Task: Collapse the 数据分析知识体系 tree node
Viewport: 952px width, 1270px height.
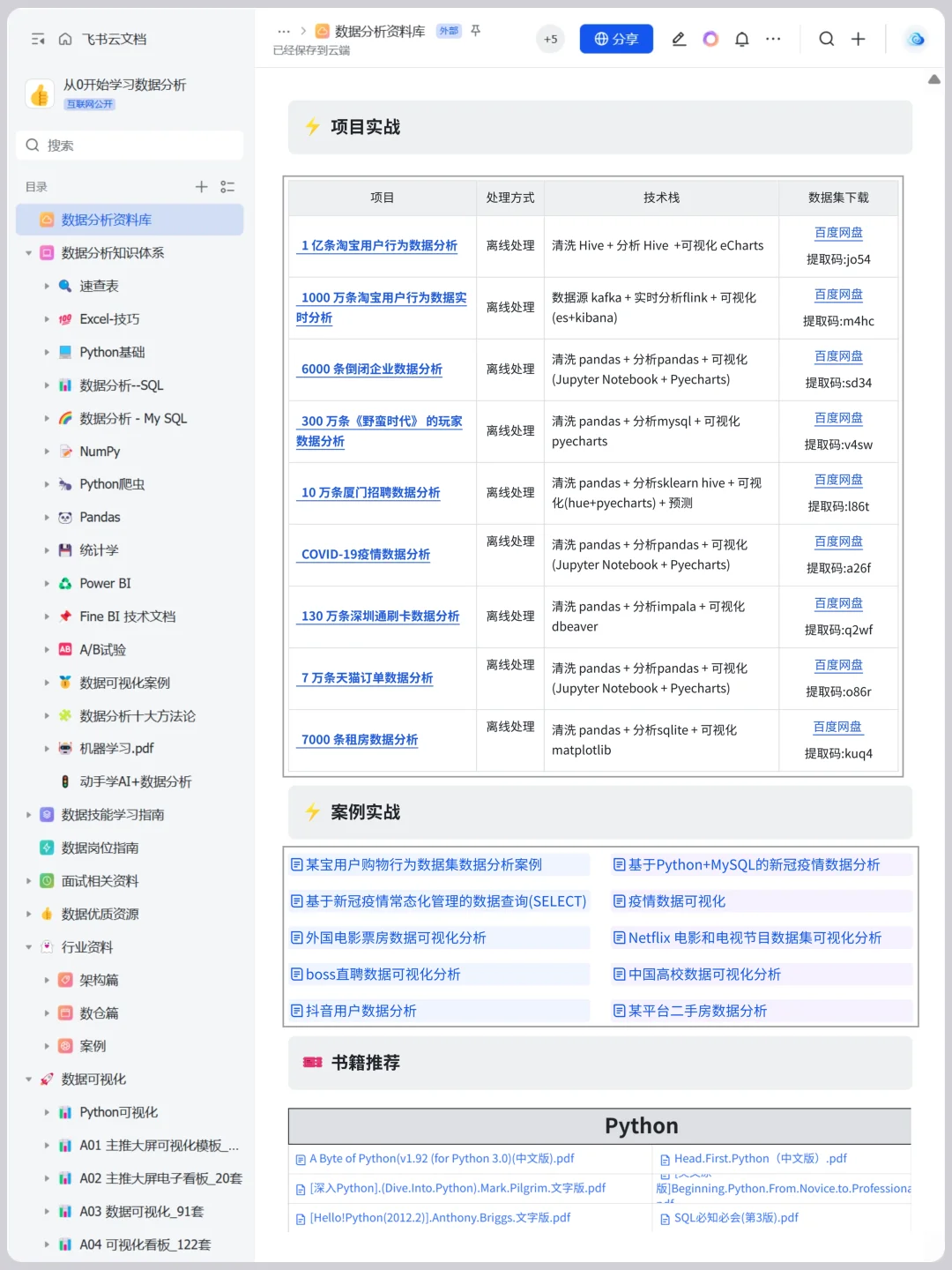Action: click(x=28, y=253)
